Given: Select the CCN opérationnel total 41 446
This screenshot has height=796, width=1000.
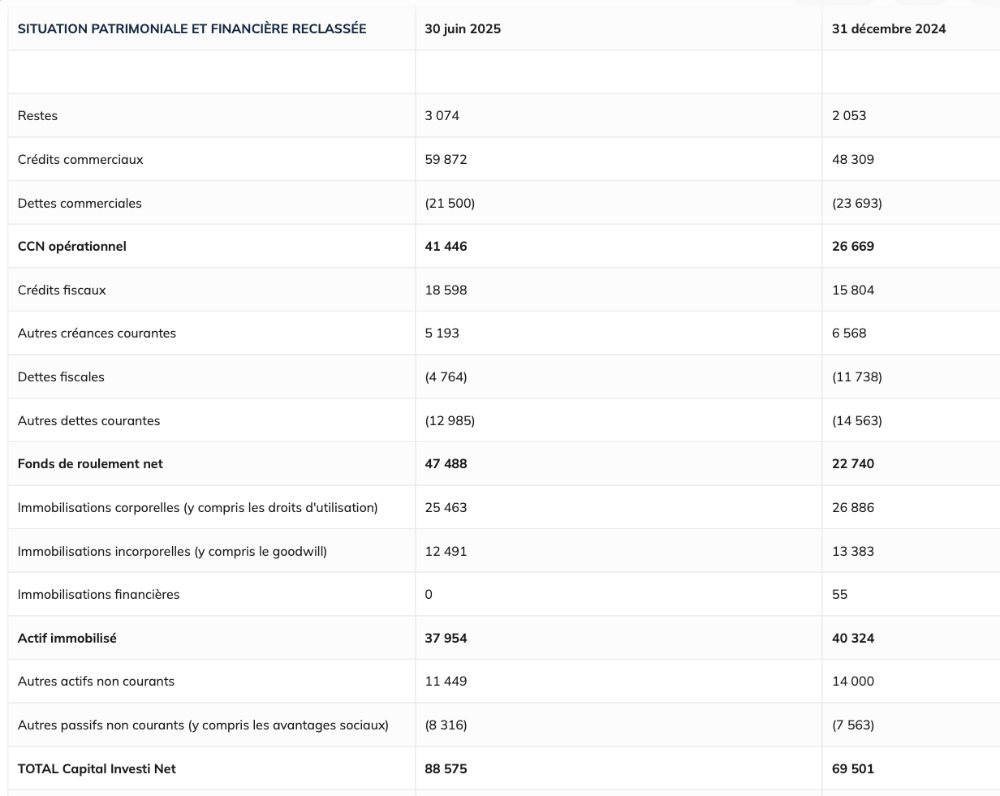Looking at the screenshot, I should click(446, 246).
